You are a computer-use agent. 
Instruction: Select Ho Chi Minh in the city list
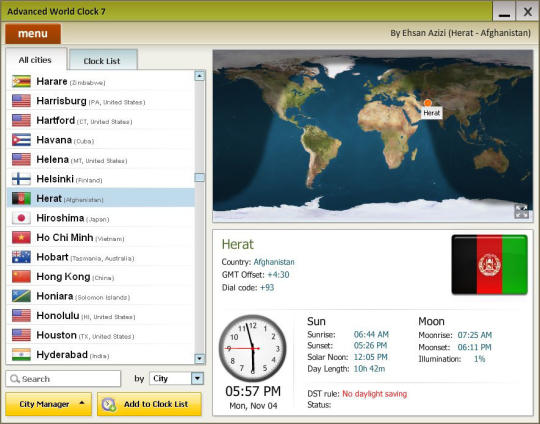click(x=101, y=238)
